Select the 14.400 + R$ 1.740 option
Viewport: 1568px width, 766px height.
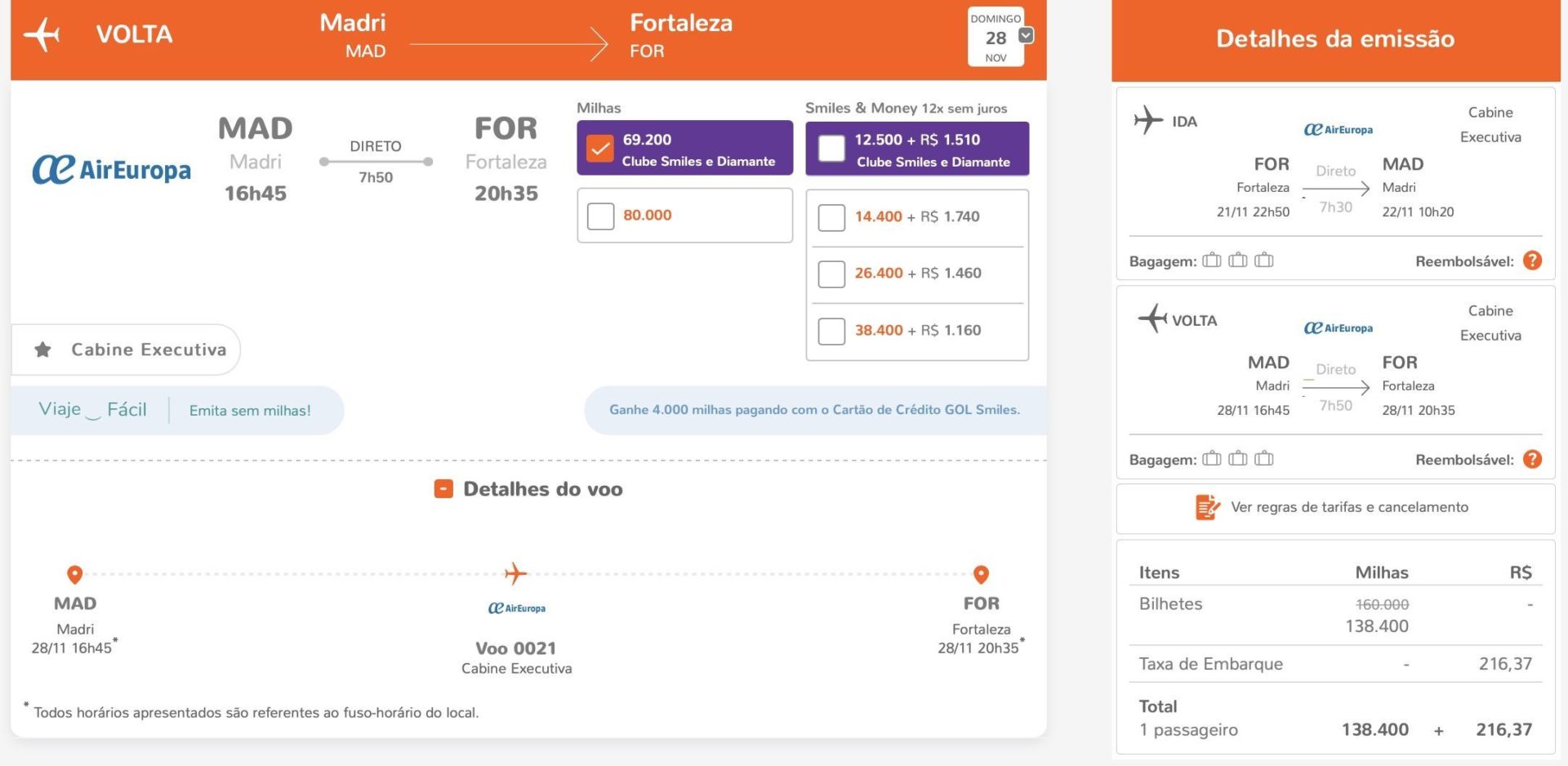point(831,217)
